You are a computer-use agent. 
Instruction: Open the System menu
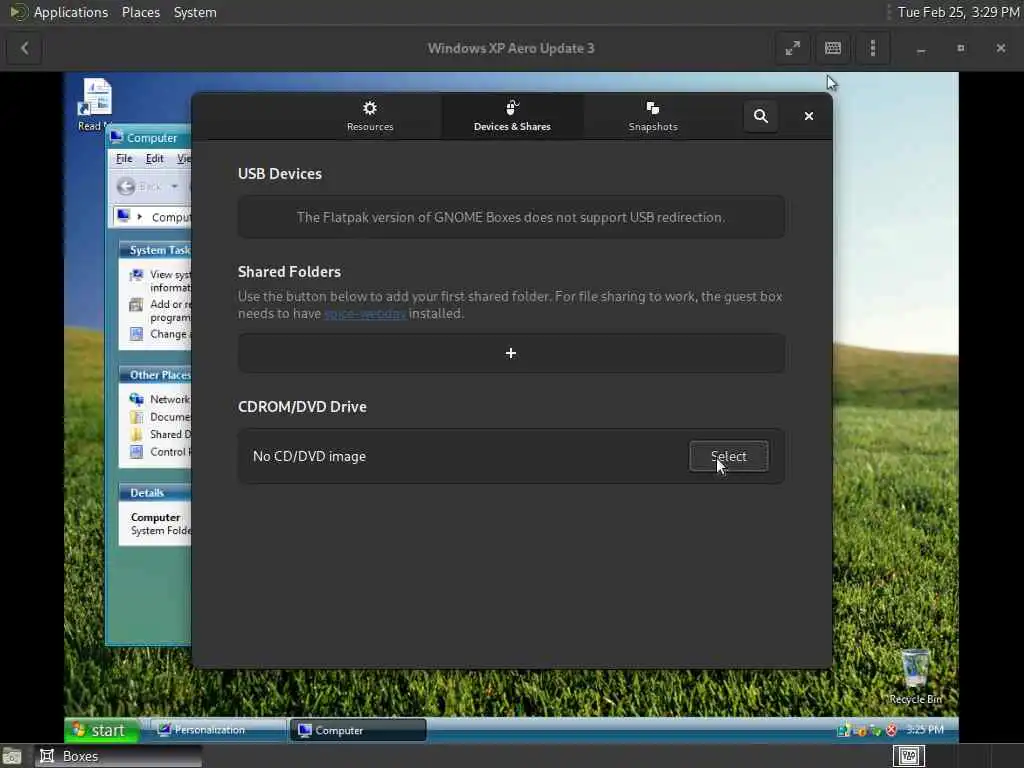point(195,12)
